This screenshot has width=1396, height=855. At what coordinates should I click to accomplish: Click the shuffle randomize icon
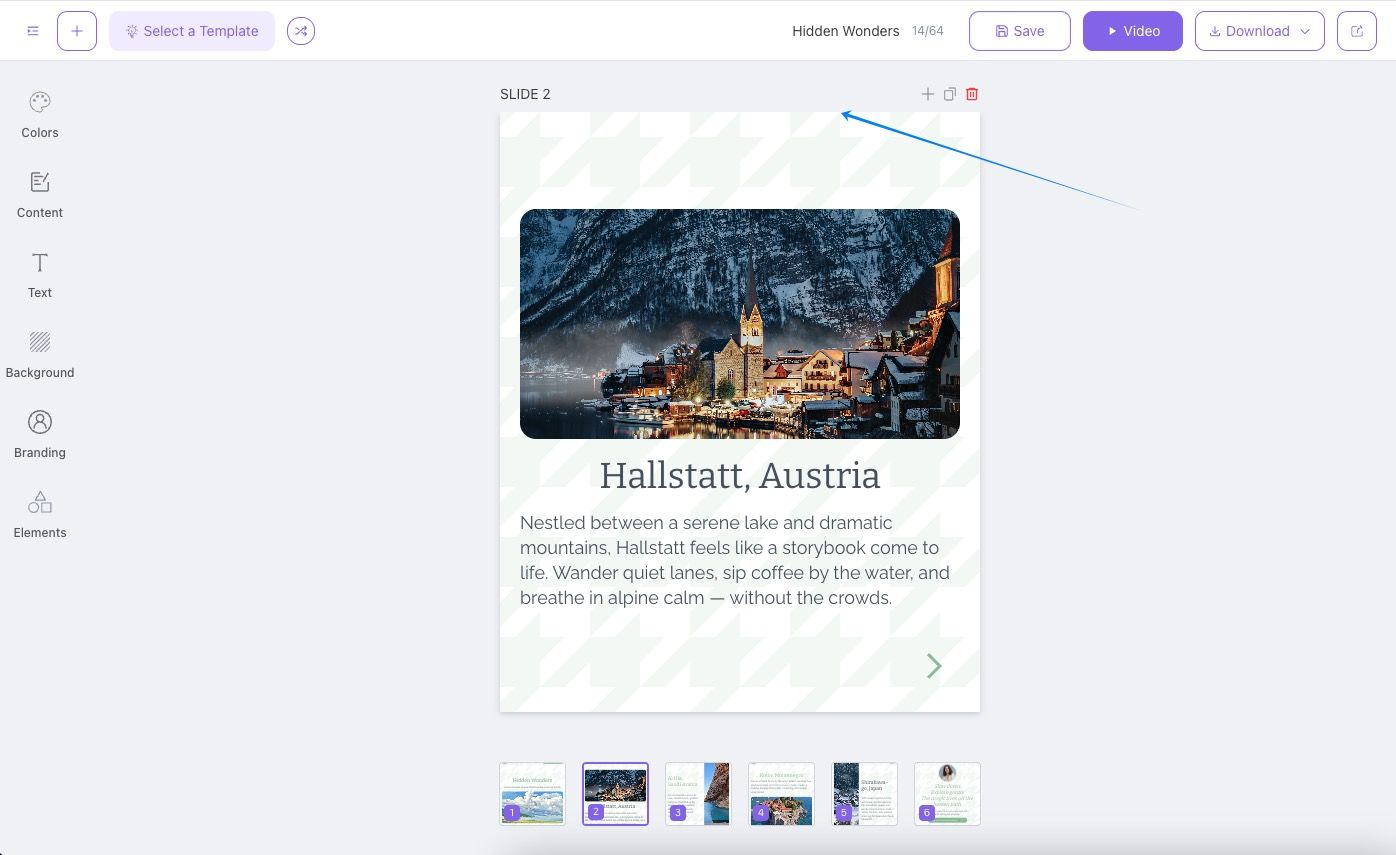point(301,31)
